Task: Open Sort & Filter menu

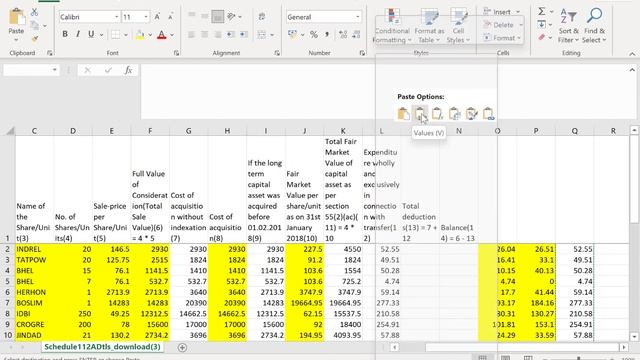Action: [569, 25]
